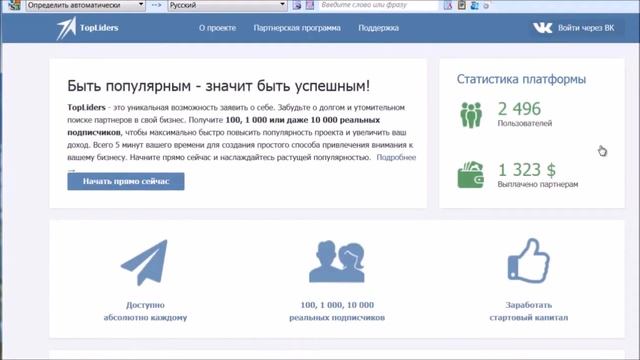
Task: Click the dictionary icon right of search field
Action: click(448, 5)
